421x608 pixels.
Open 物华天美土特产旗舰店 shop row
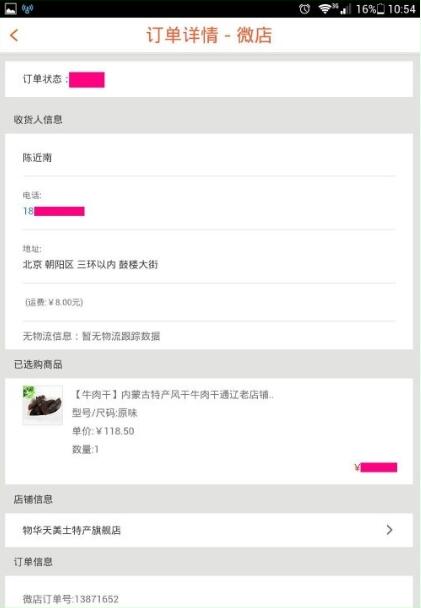click(x=209, y=530)
